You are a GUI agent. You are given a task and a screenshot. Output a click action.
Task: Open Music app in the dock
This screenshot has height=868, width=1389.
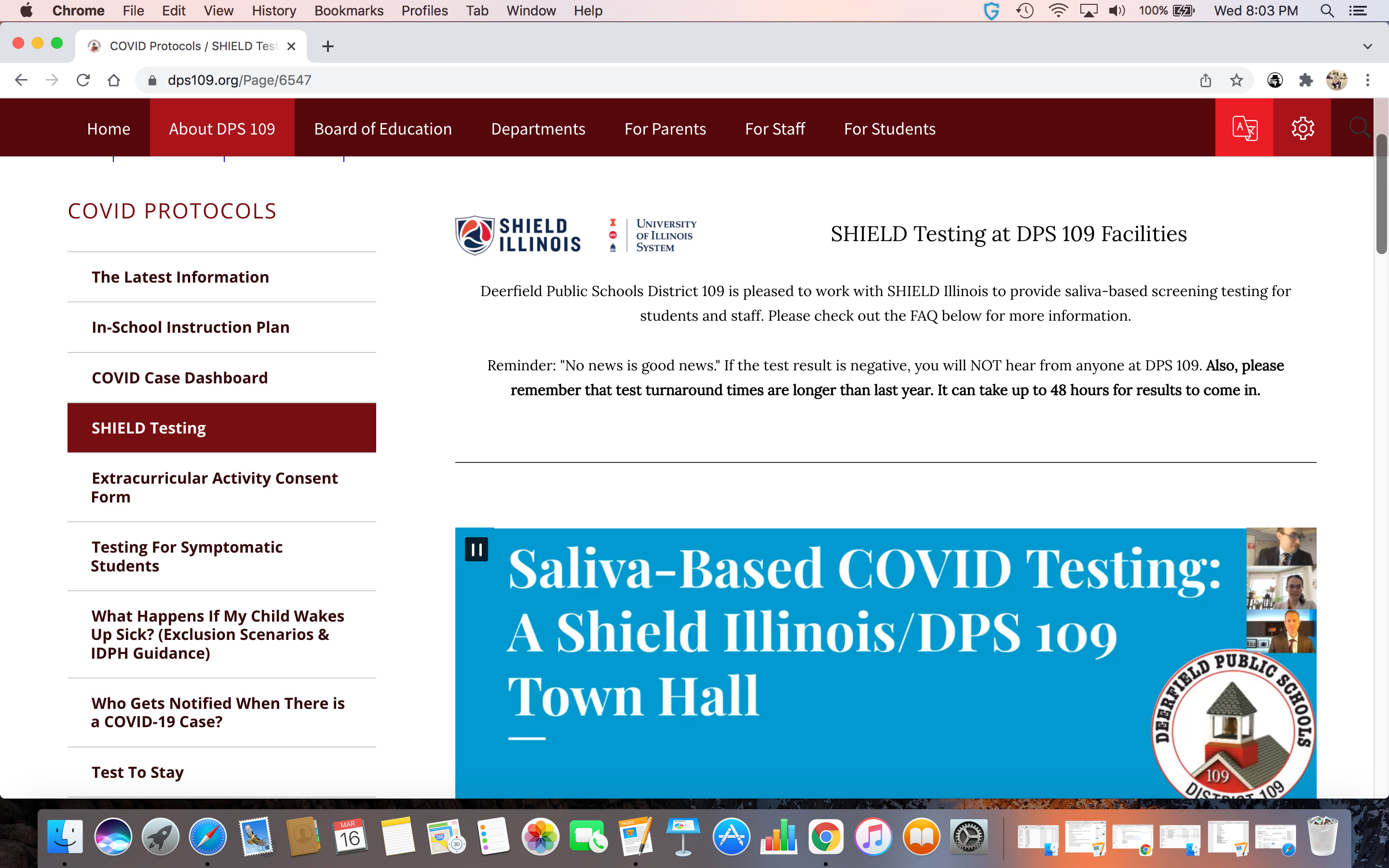pos(873,837)
